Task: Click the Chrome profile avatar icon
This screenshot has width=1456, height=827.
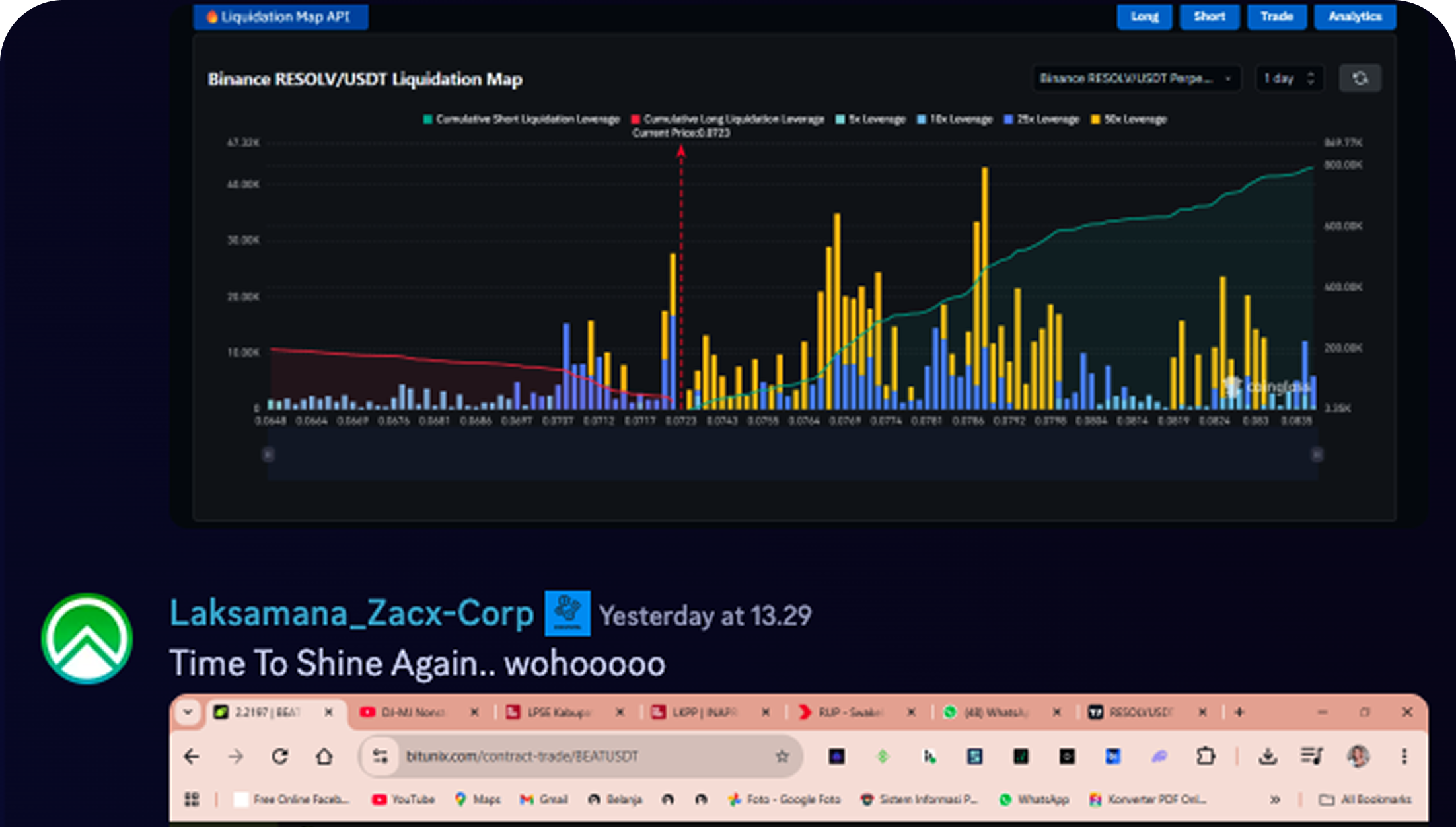Action: [1360, 756]
